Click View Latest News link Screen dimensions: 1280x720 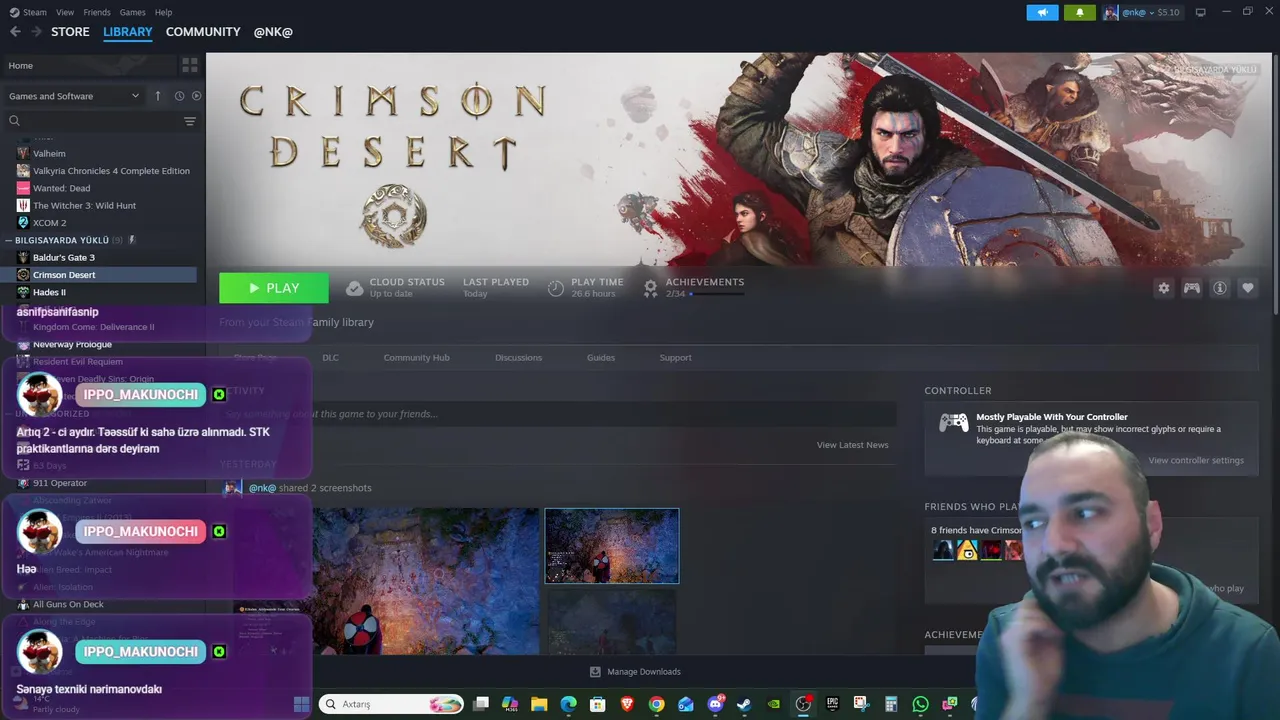coord(852,445)
